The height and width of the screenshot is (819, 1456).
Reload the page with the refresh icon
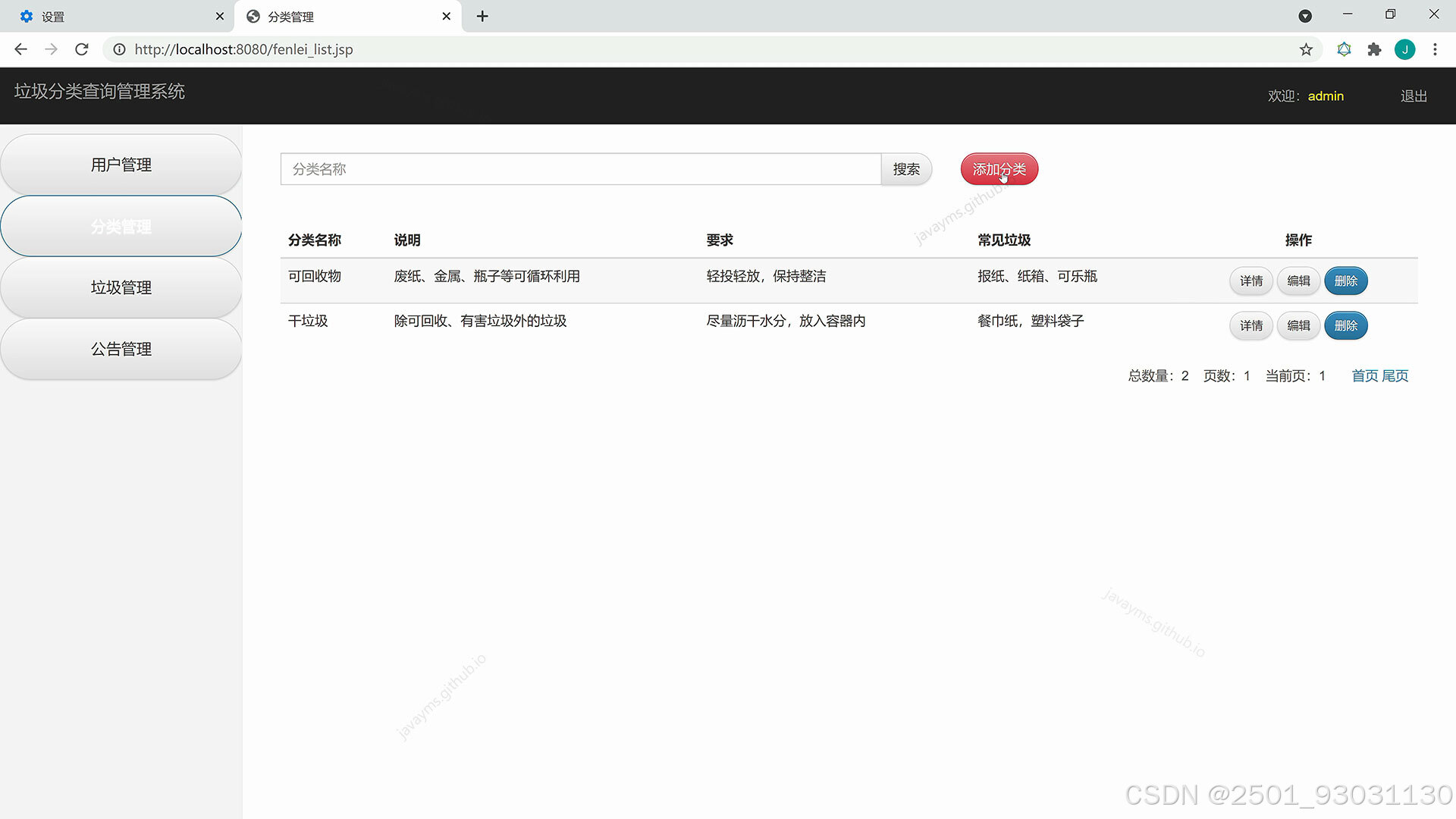click(x=82, y=49)
